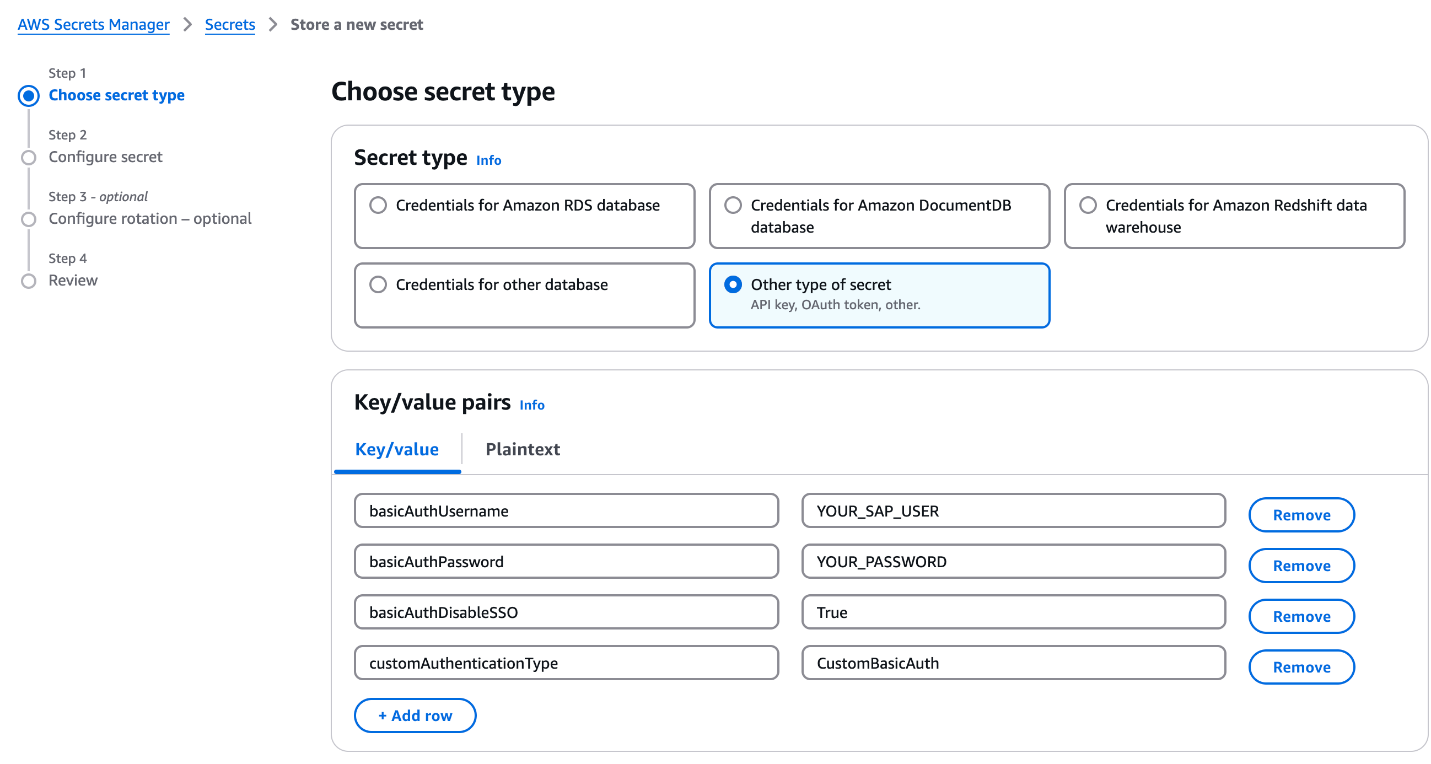Select Credentials for Amazon Redshift data warehouse
The image size is (1431, 764).
tap(1088, 205)
